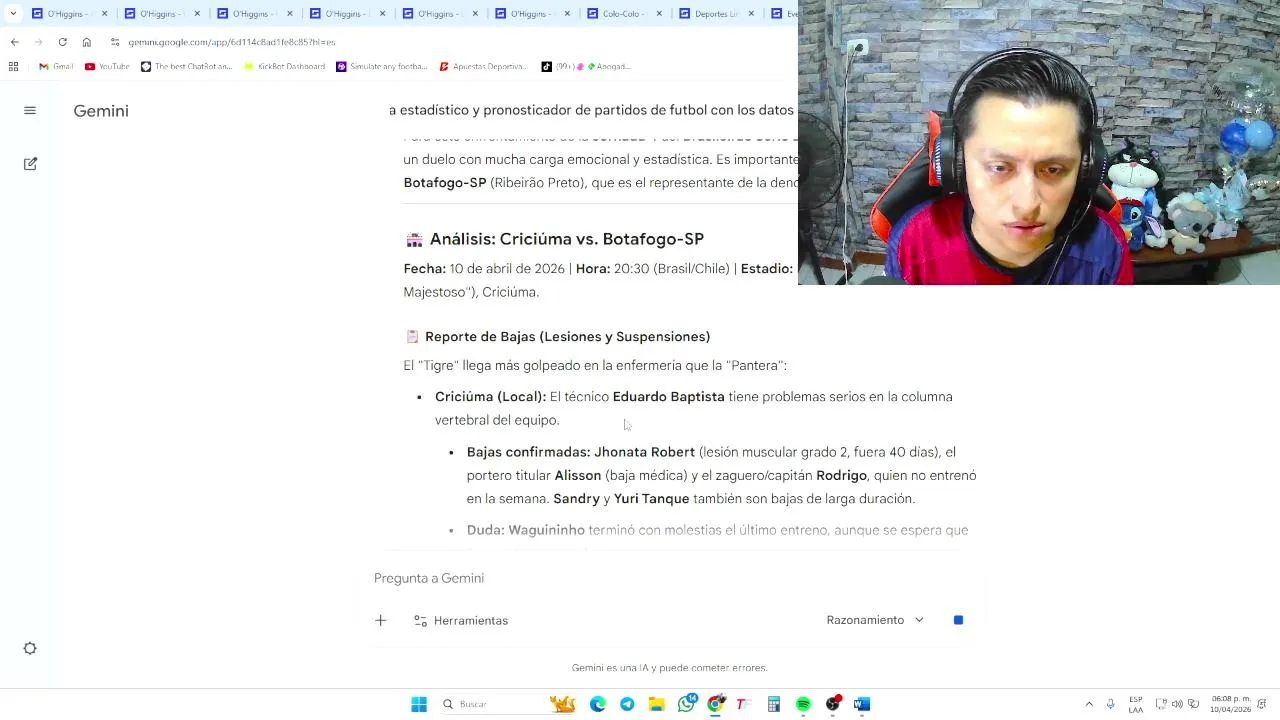Open File Explorer from the taskbar

[x=656, y=704]
